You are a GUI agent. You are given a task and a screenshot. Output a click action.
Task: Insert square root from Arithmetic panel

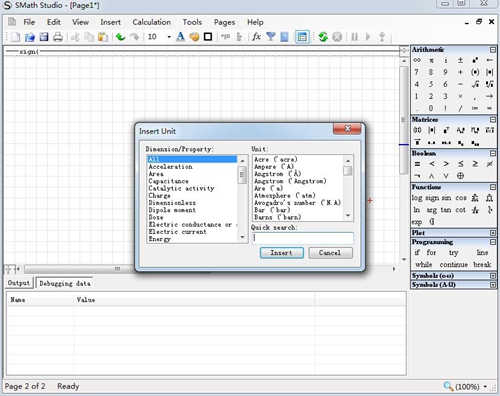475,84
